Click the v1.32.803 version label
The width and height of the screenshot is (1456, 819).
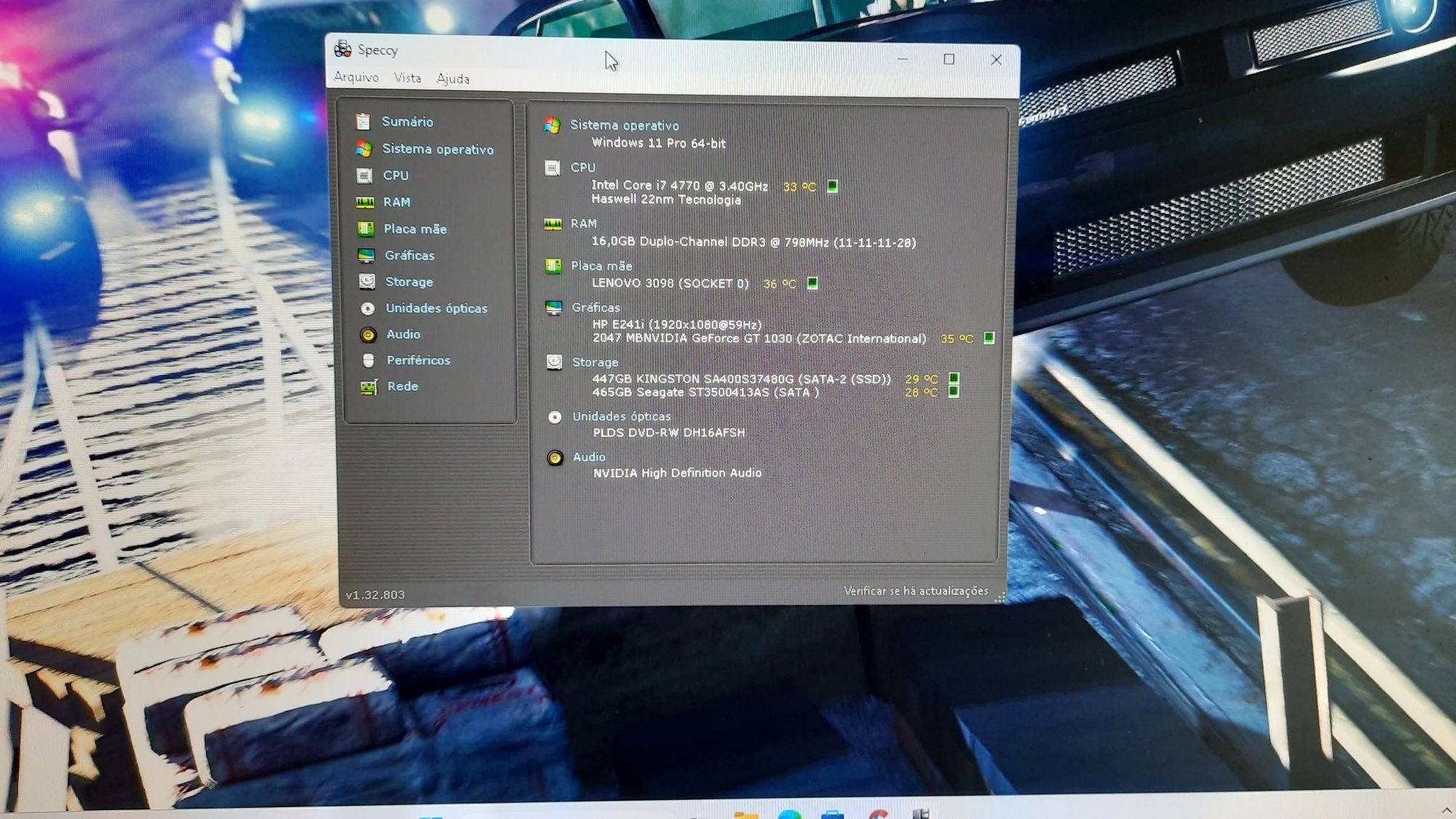coord(375,595)
